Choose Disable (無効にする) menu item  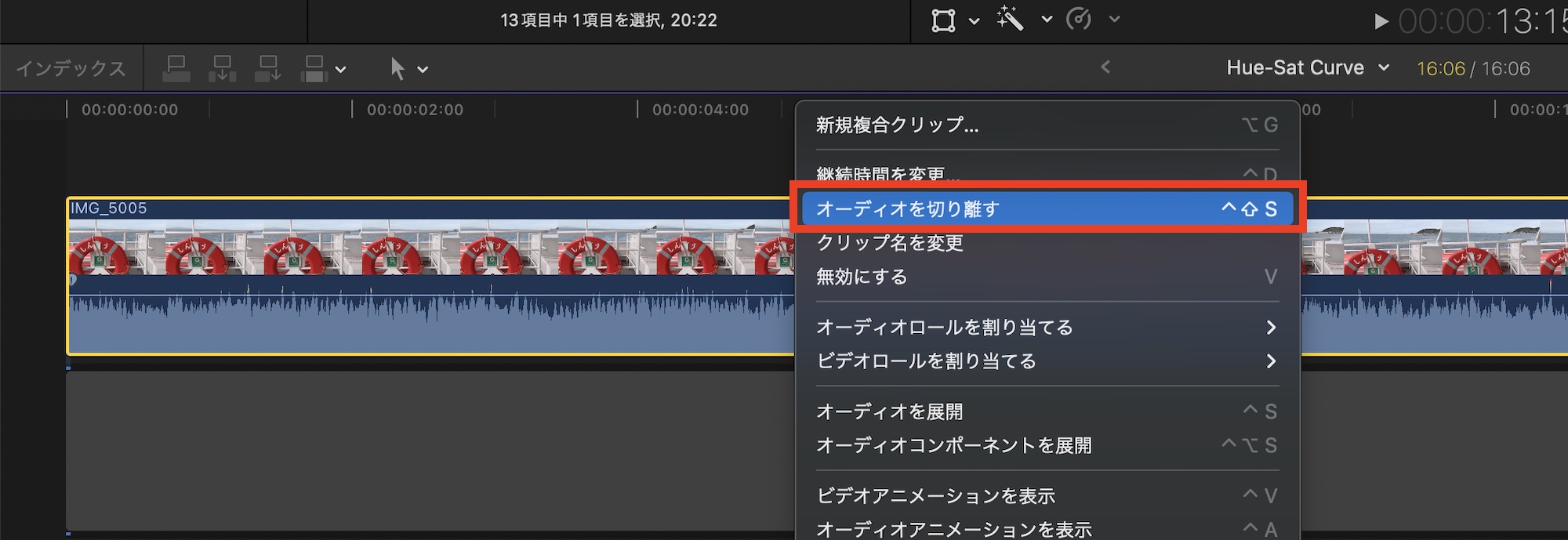point(1047,276)
